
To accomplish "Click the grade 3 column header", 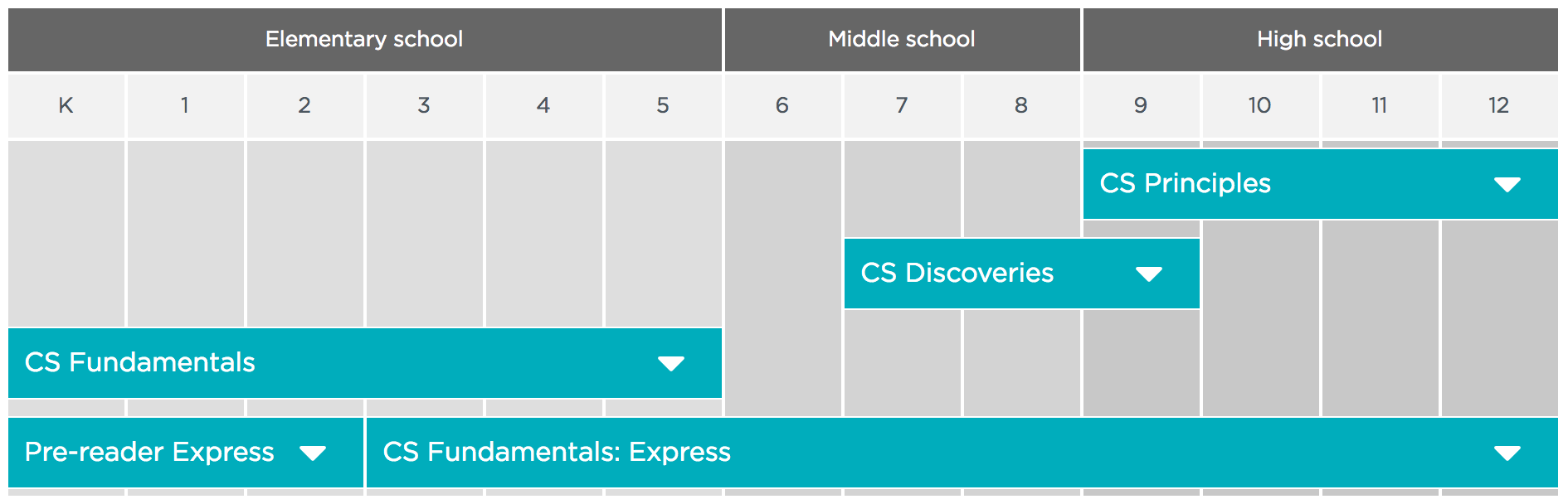I will point(425,105).
